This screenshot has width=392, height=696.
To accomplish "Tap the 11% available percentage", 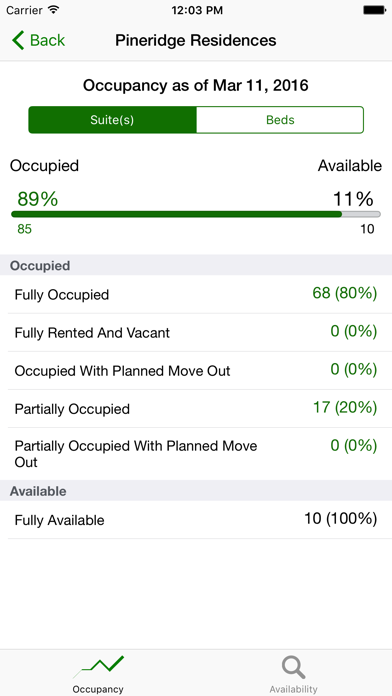I will pos(353,199).
